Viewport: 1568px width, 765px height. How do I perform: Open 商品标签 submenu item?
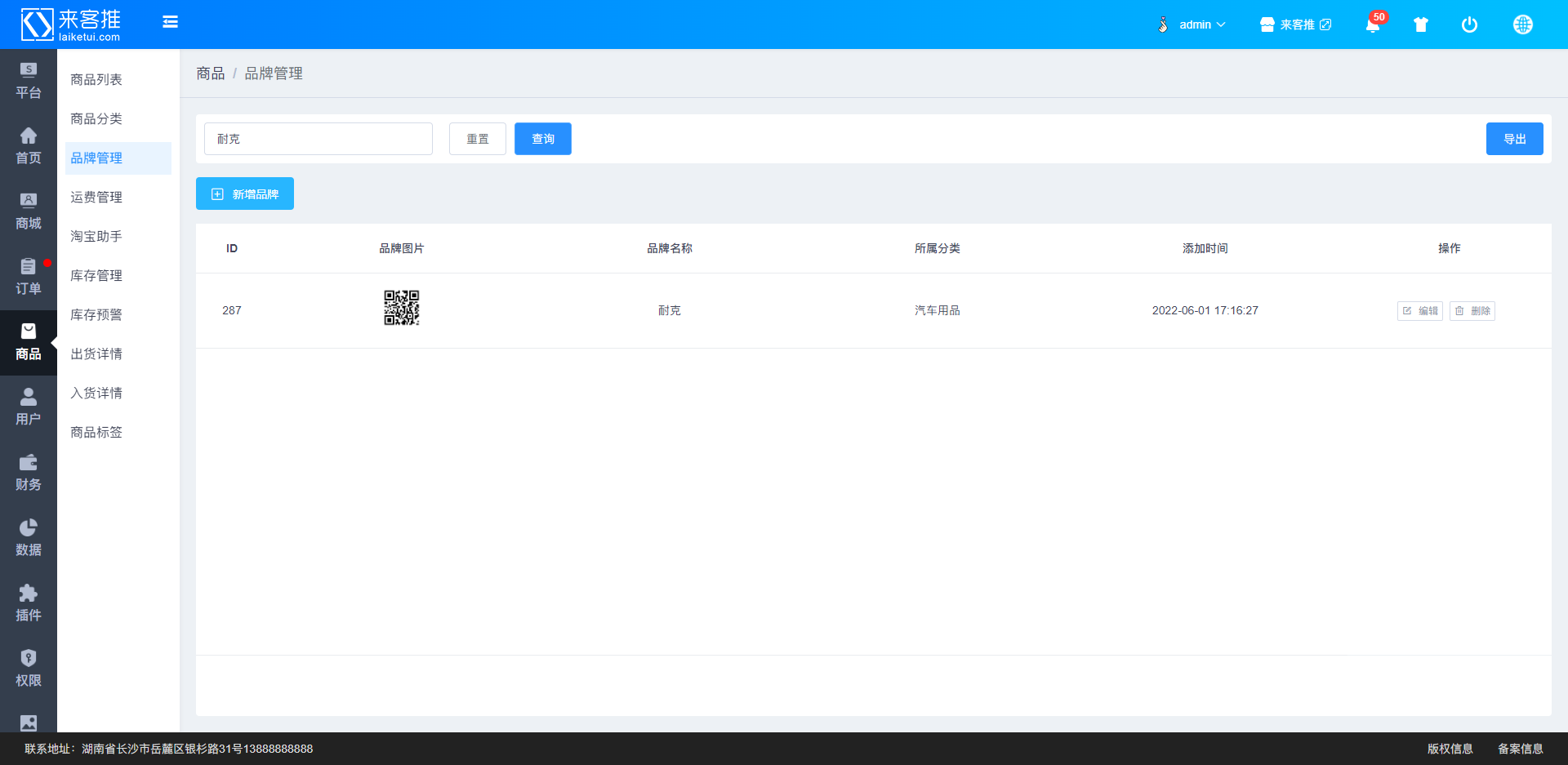(96, 432)
